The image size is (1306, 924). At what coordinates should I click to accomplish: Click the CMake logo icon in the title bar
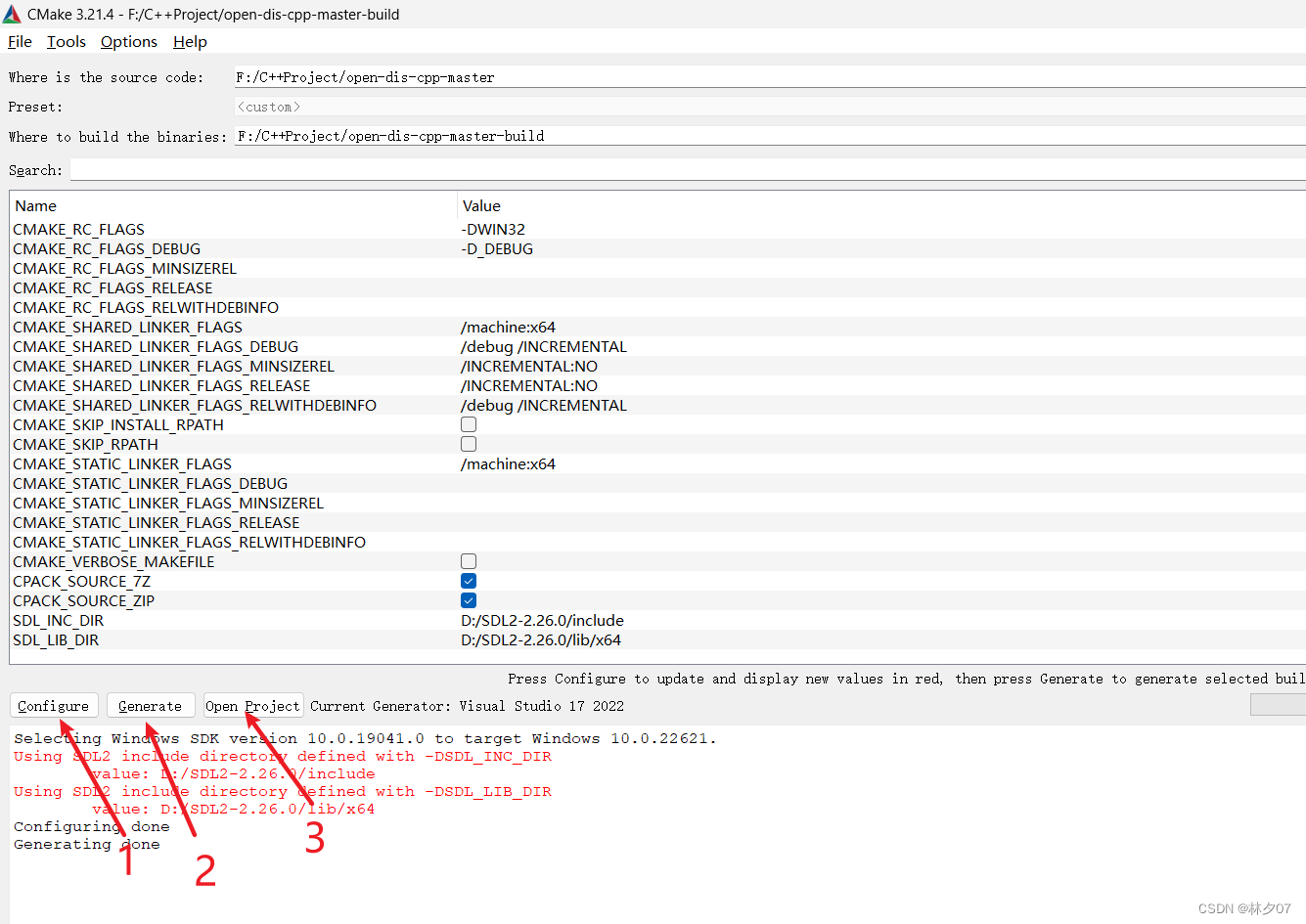12,14
